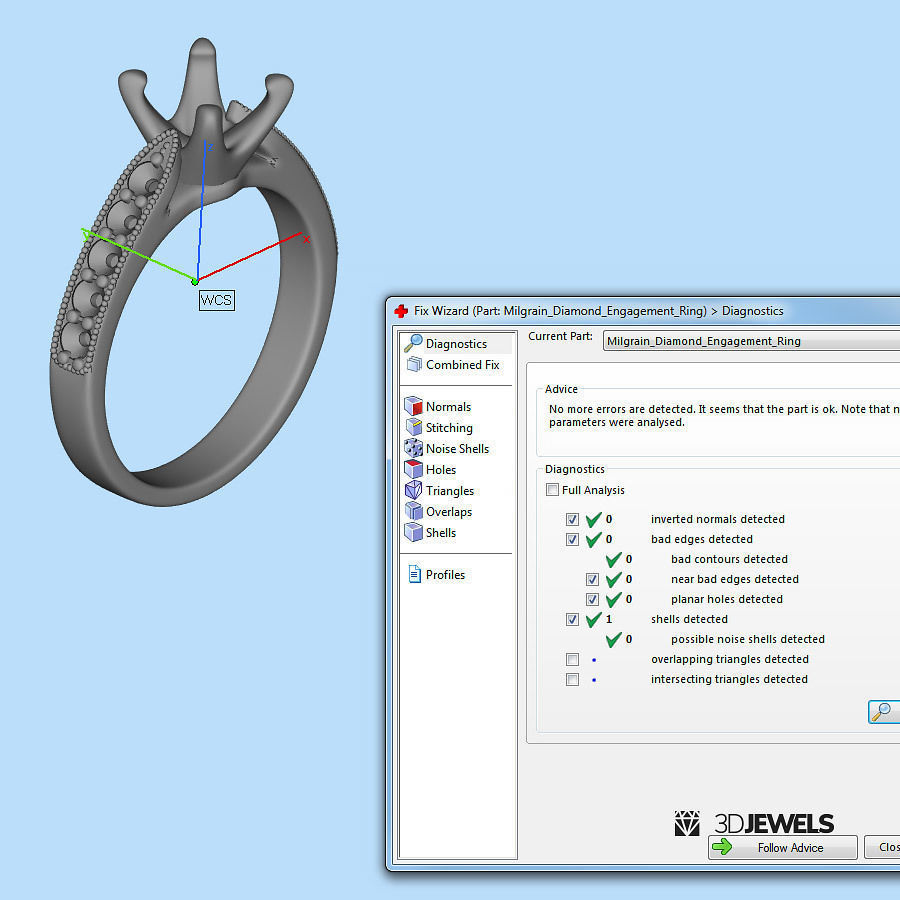The image size is (900, 900).
Task: Click the green WCS origin point
Action: point(195,281)
